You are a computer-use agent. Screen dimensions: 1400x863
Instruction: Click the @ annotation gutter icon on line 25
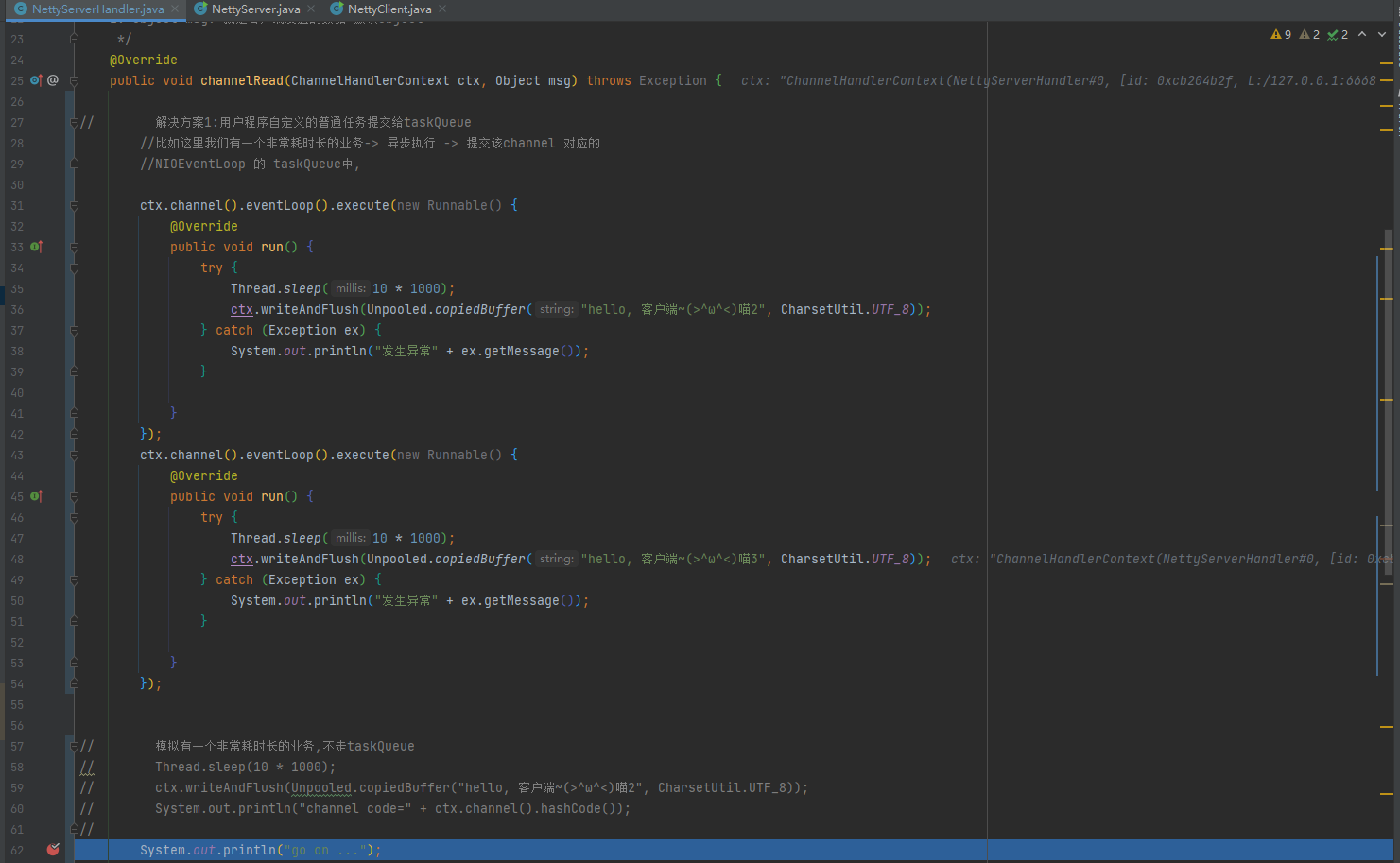53,80
